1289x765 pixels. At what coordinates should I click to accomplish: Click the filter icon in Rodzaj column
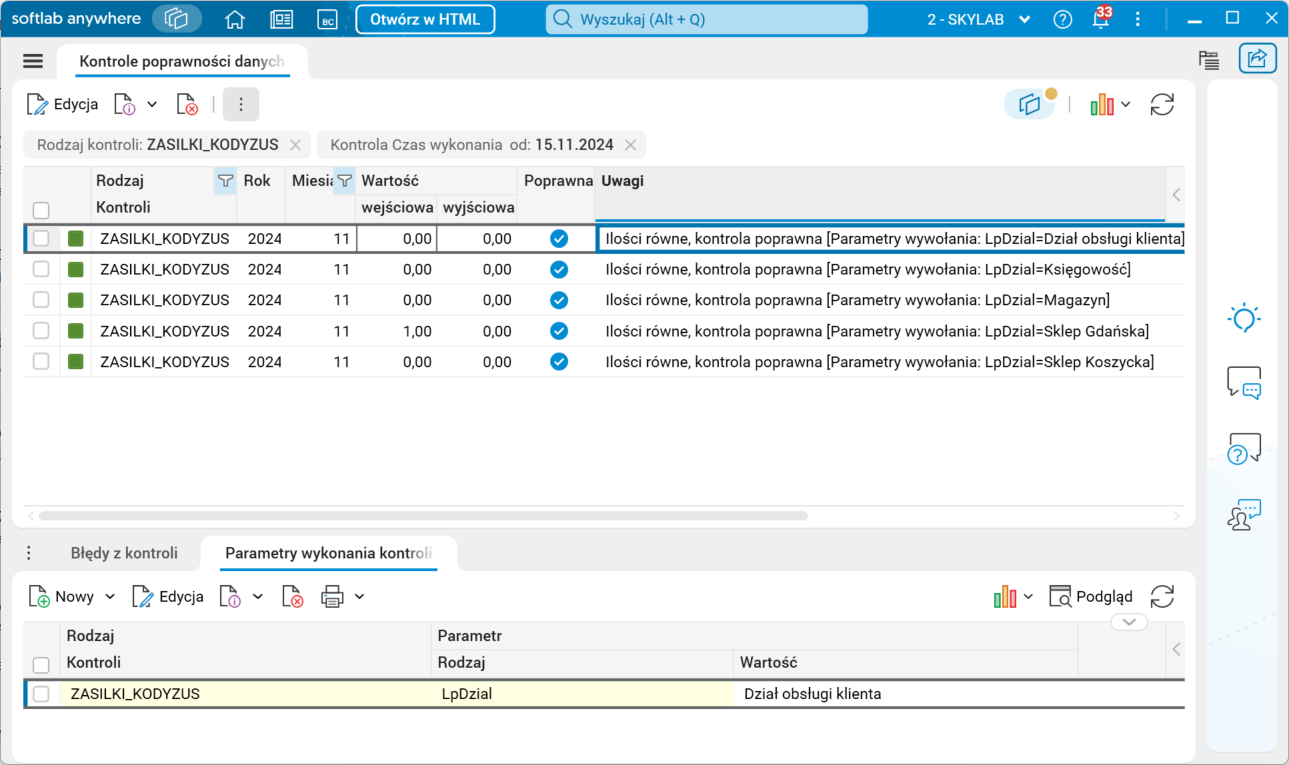click(x=225, y=181)
